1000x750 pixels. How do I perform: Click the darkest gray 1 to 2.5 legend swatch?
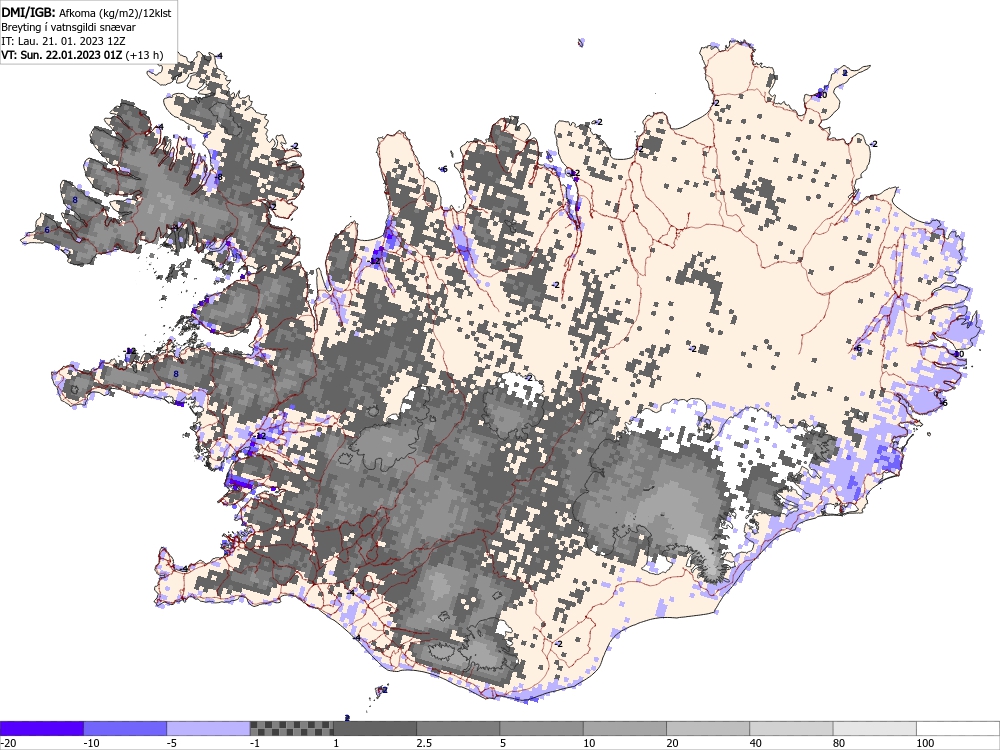pos(375,728)
